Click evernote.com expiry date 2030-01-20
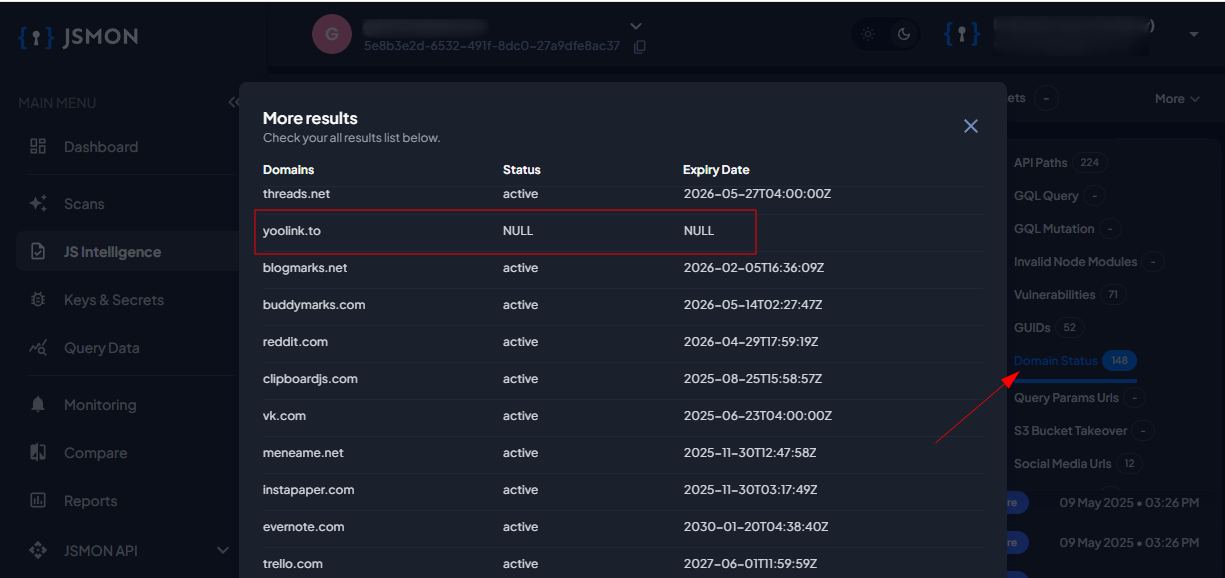 click(x=755, y=527)
